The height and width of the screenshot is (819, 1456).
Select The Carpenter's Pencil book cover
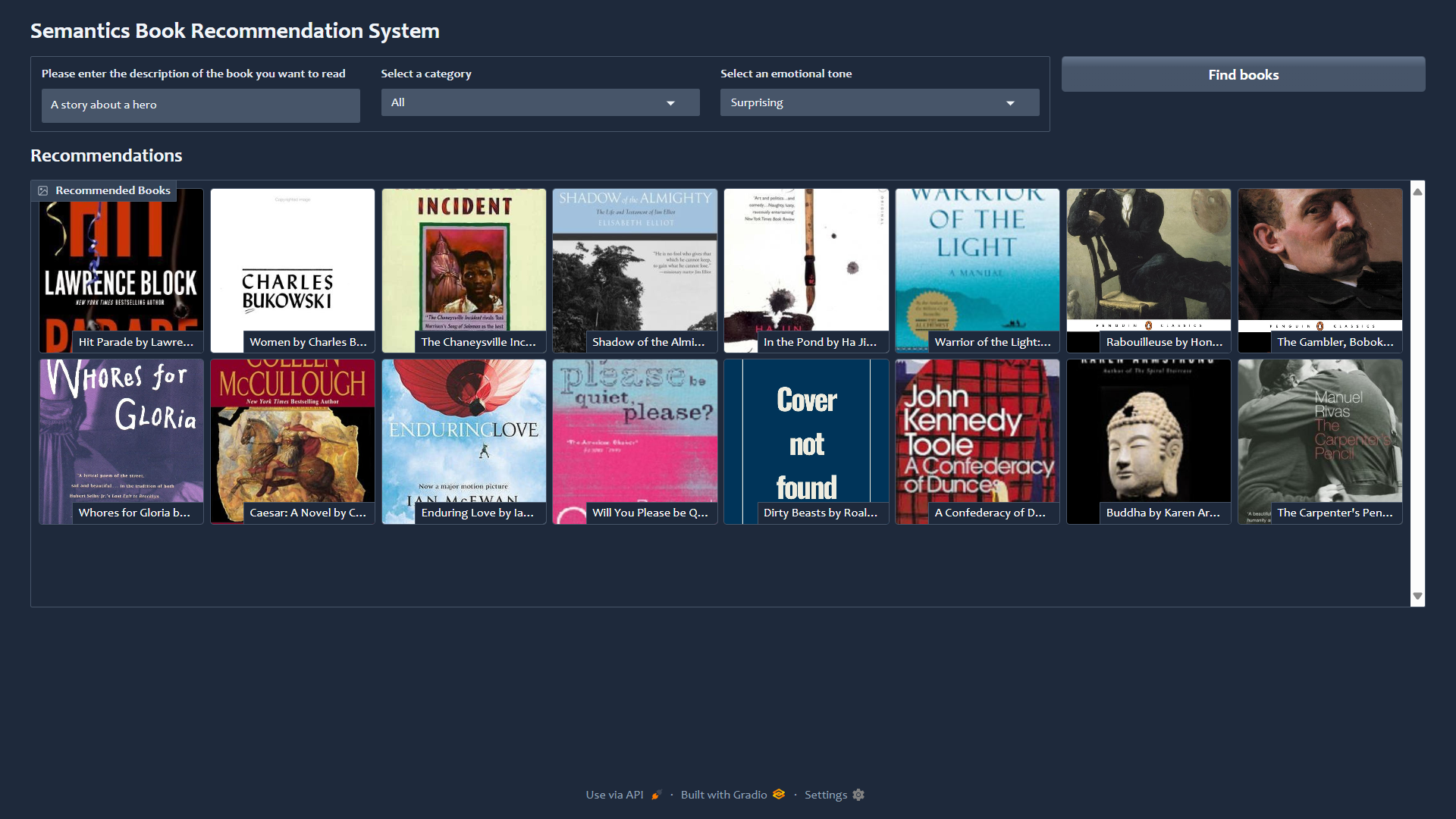(x=1320, y=441)
